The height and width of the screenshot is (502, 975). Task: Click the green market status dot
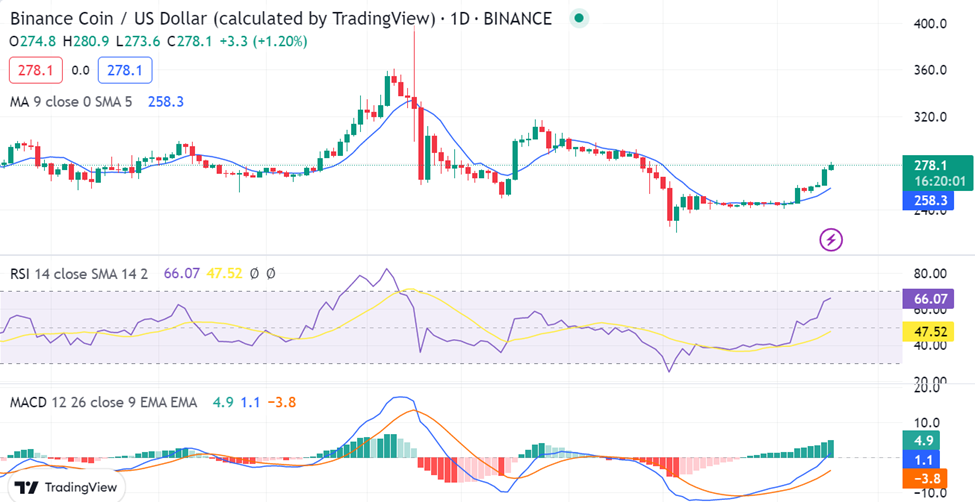pyautogui.click(x=579, y=19)
